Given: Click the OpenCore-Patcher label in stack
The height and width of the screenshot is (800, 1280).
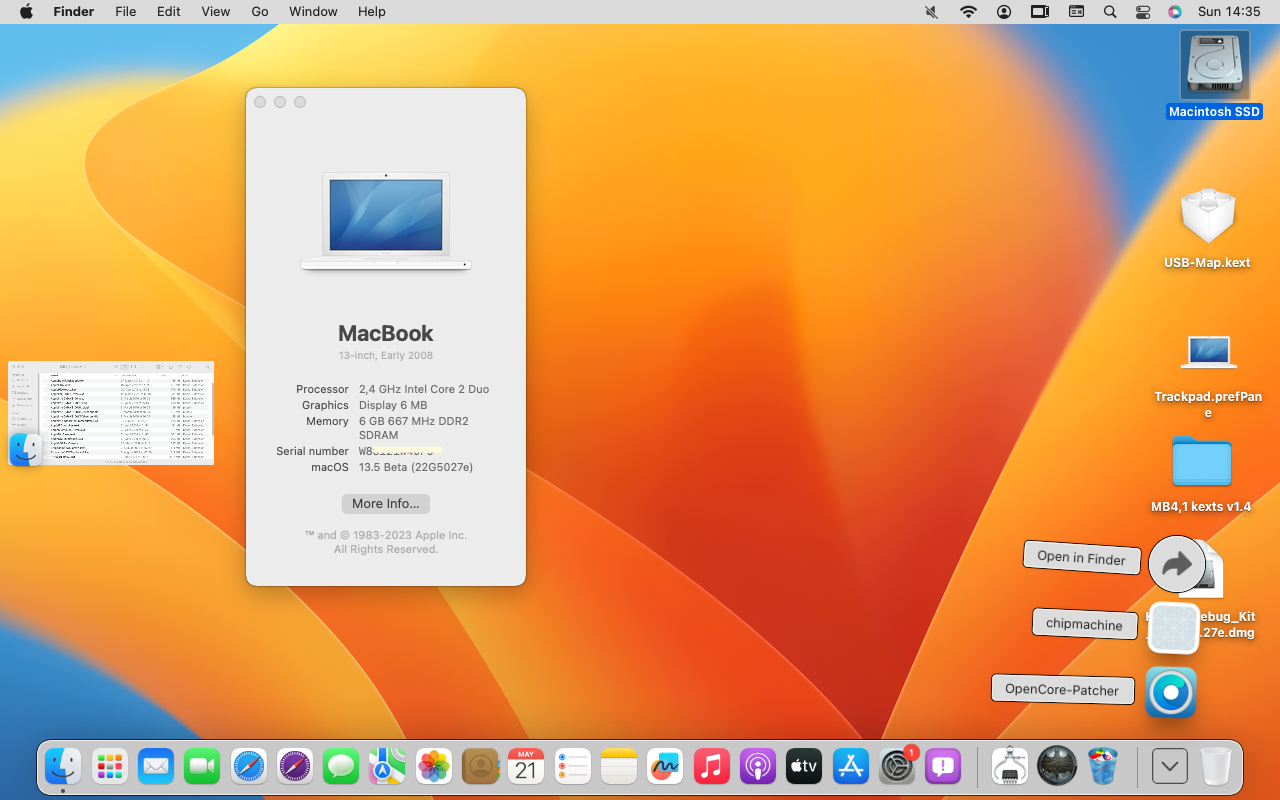Looking at the screenshot, I should click(1062, 689).
